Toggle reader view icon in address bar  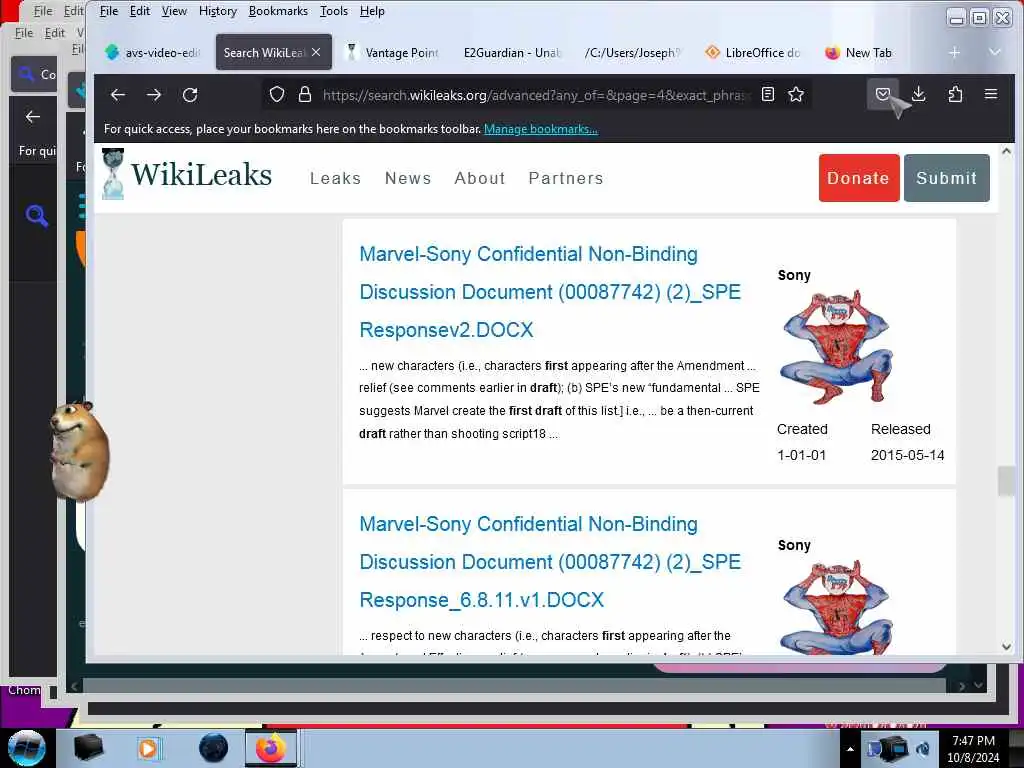pos(768,95)
